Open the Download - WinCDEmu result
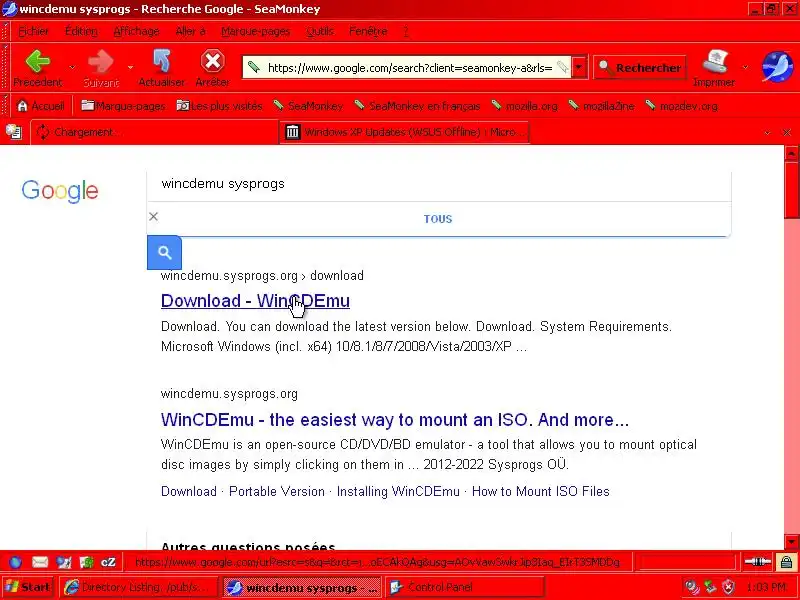Image resolution: width=800 pixels, height=600 pixels. pyautogui.click(x=255, y=301)
